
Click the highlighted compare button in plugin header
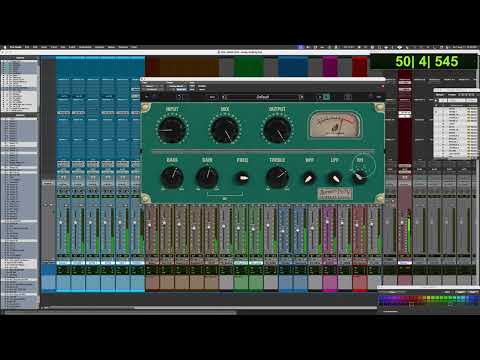click(326, 97)
